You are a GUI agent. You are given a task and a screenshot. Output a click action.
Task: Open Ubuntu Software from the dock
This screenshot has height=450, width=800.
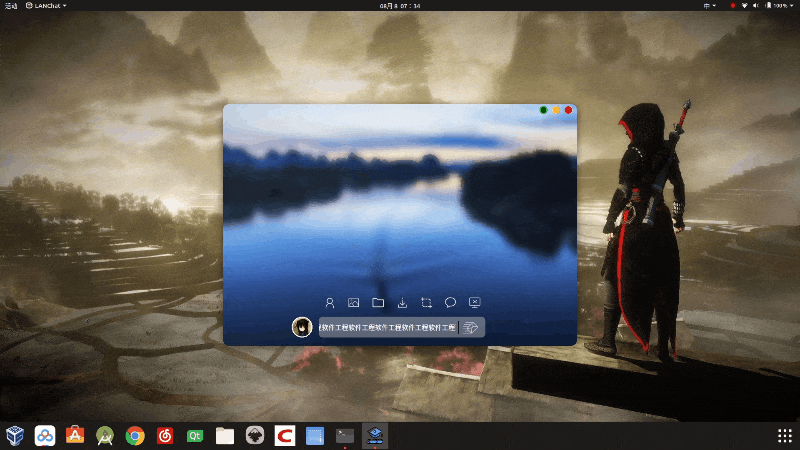pos(75,435)
